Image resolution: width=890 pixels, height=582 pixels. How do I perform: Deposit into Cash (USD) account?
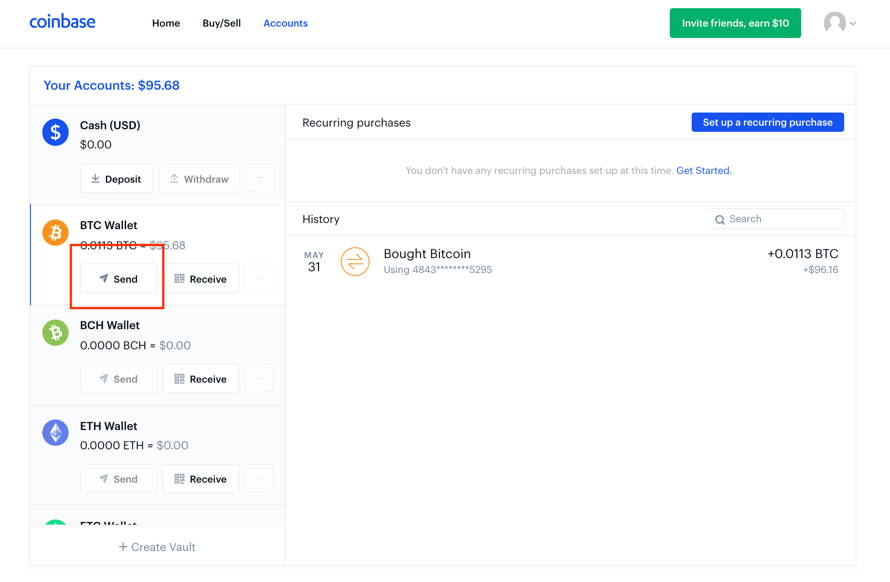click(116, 179)
